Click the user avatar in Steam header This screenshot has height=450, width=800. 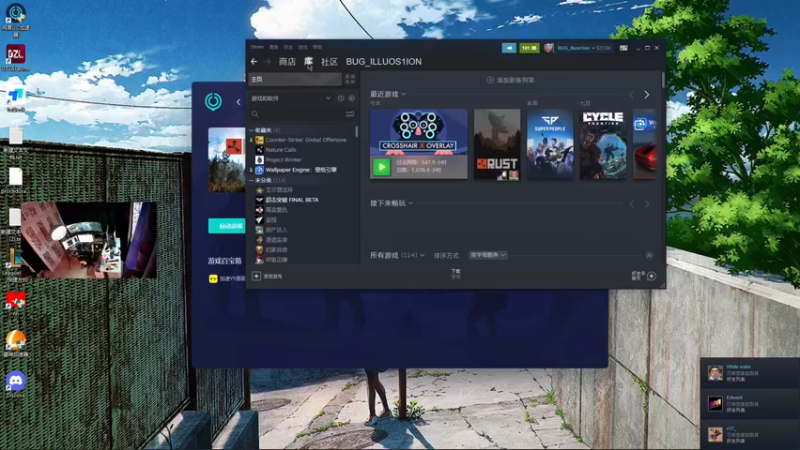548,48
